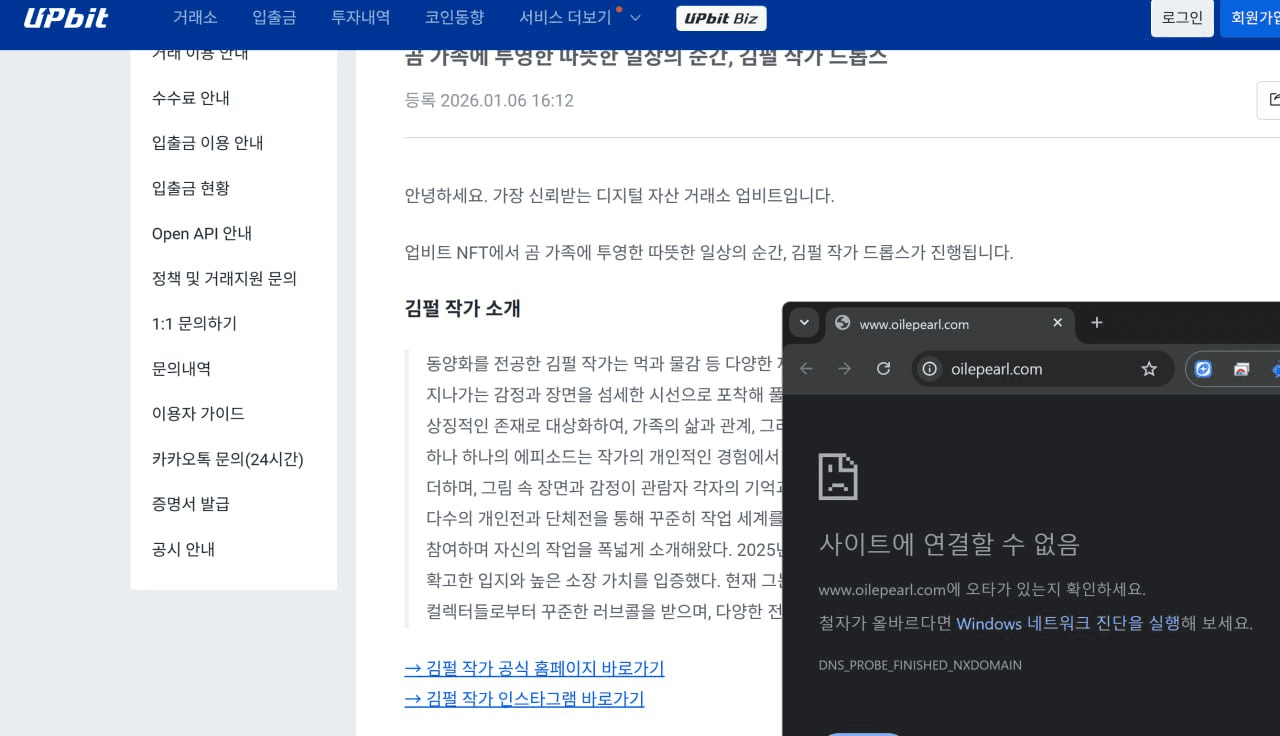This screenshot has width=1280, height=736.
Task: Open the UPbit Biz badge link
Action: click(x=721, y=18)
